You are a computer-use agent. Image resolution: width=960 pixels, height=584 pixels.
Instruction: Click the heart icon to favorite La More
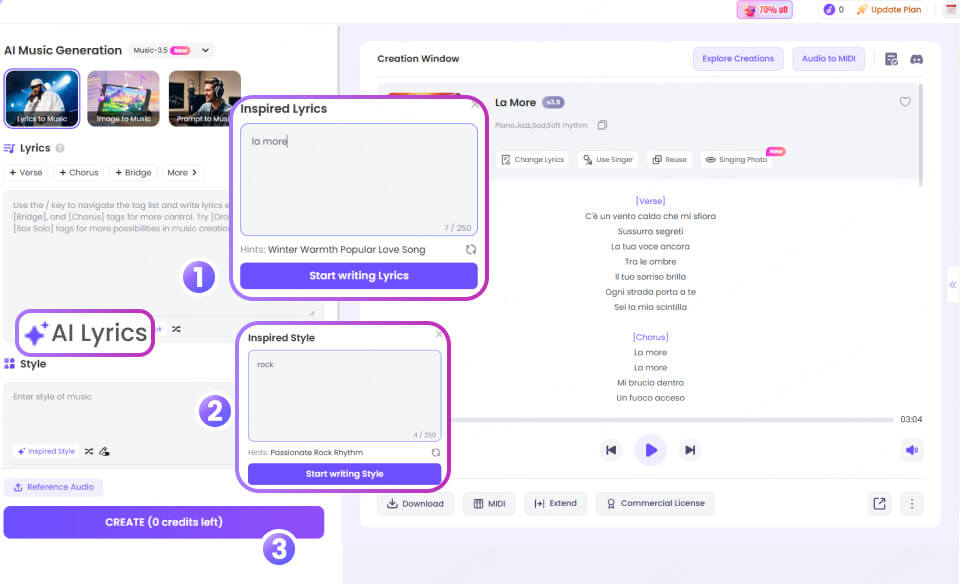coord(905,102)
